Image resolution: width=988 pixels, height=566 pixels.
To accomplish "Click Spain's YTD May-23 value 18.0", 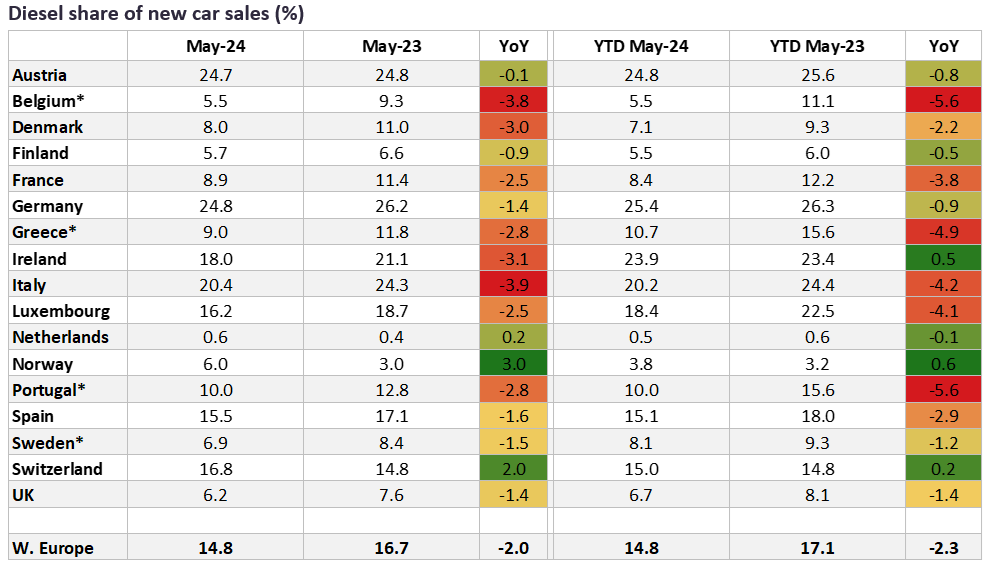I will [817, 416].
